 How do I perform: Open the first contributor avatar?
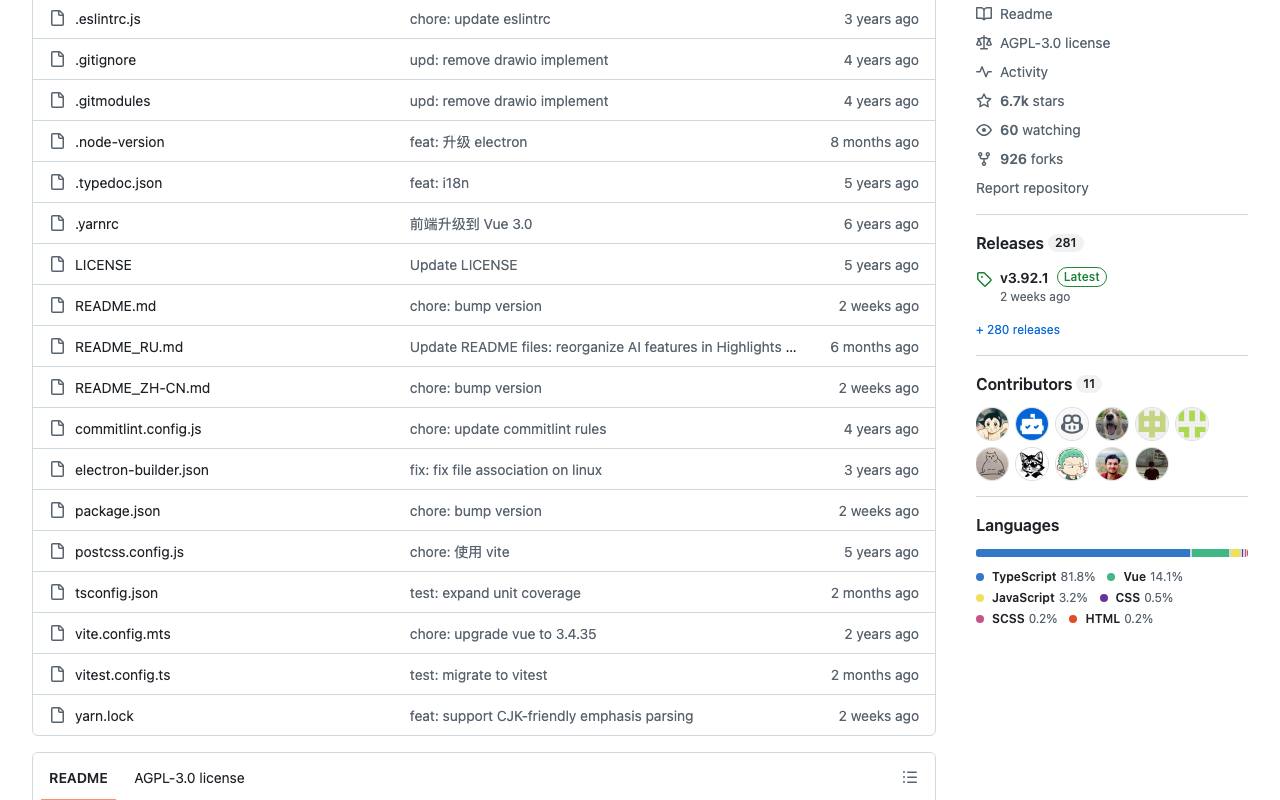pos(992,424)
